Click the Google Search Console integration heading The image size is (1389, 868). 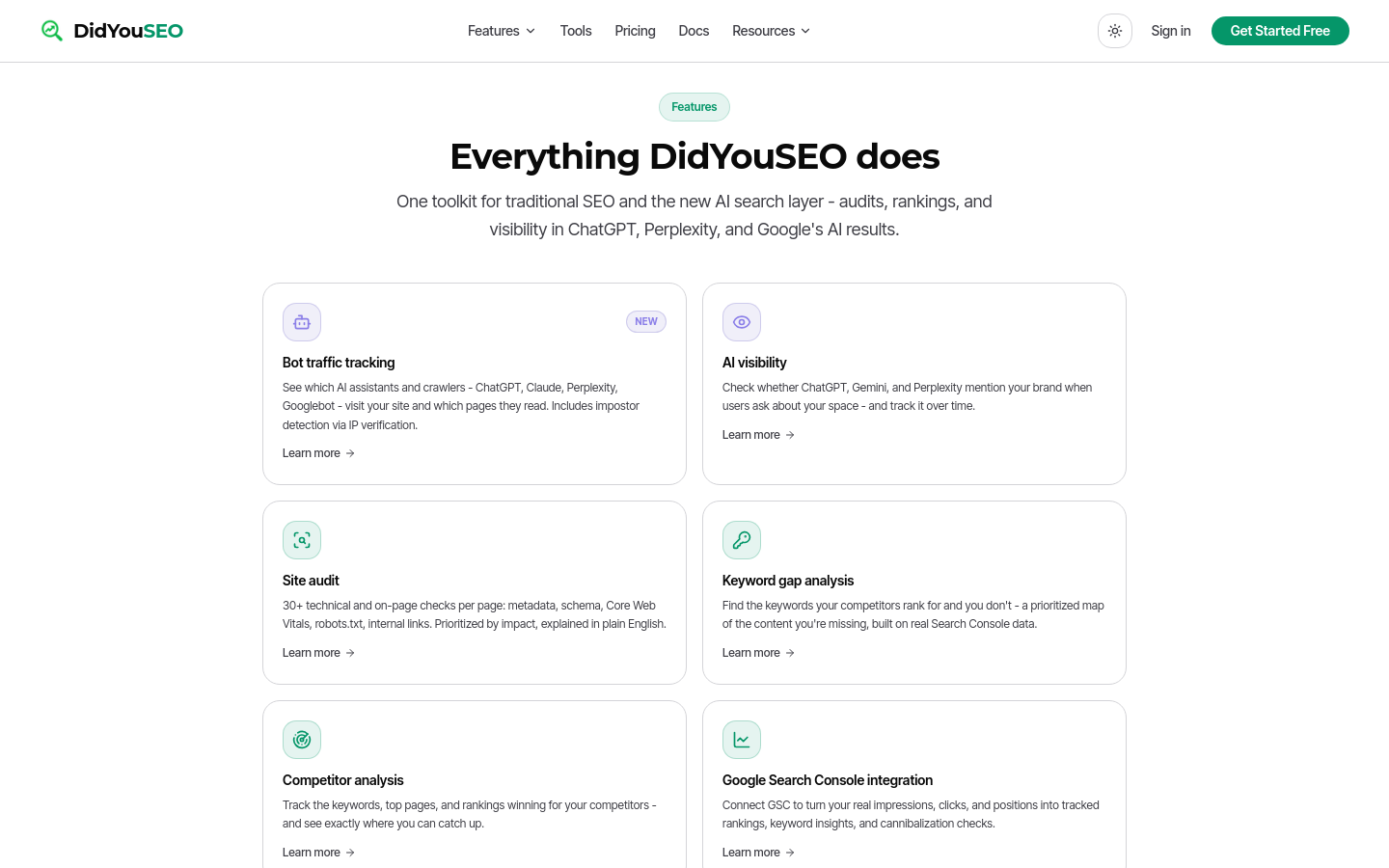point(828,780)
